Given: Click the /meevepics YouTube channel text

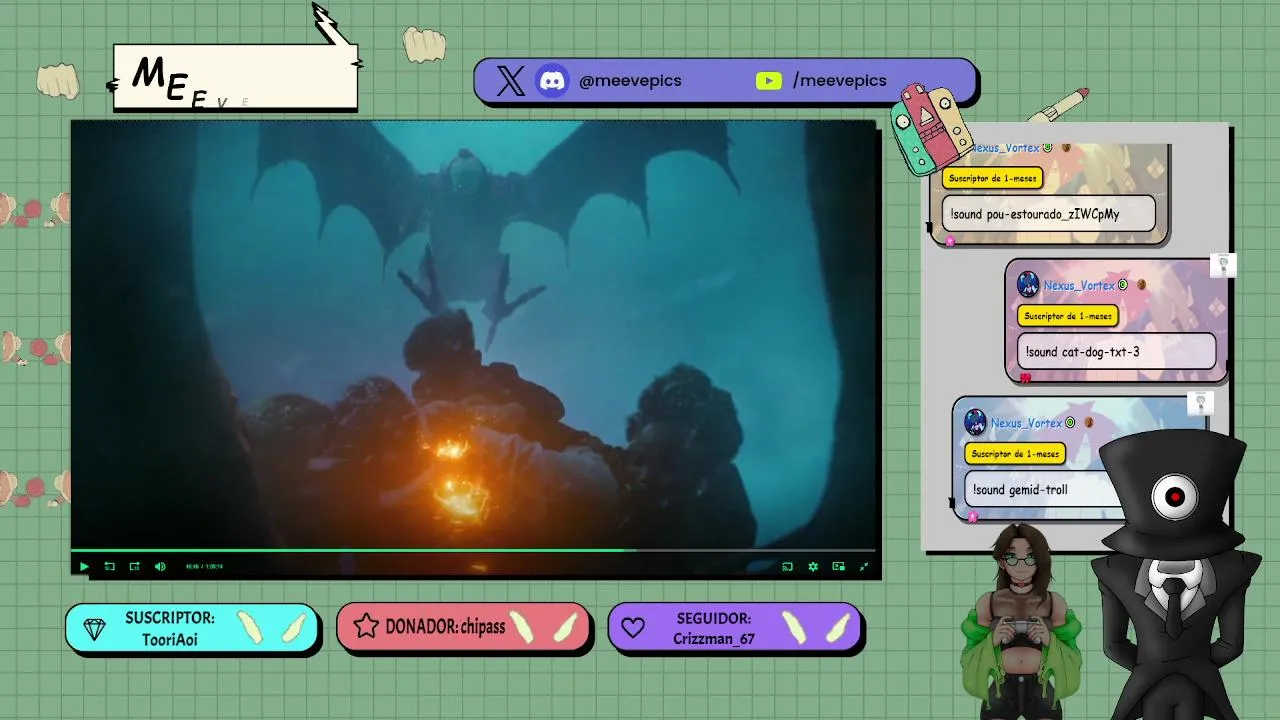Looking at the screenshot, I should pos(839,80).
